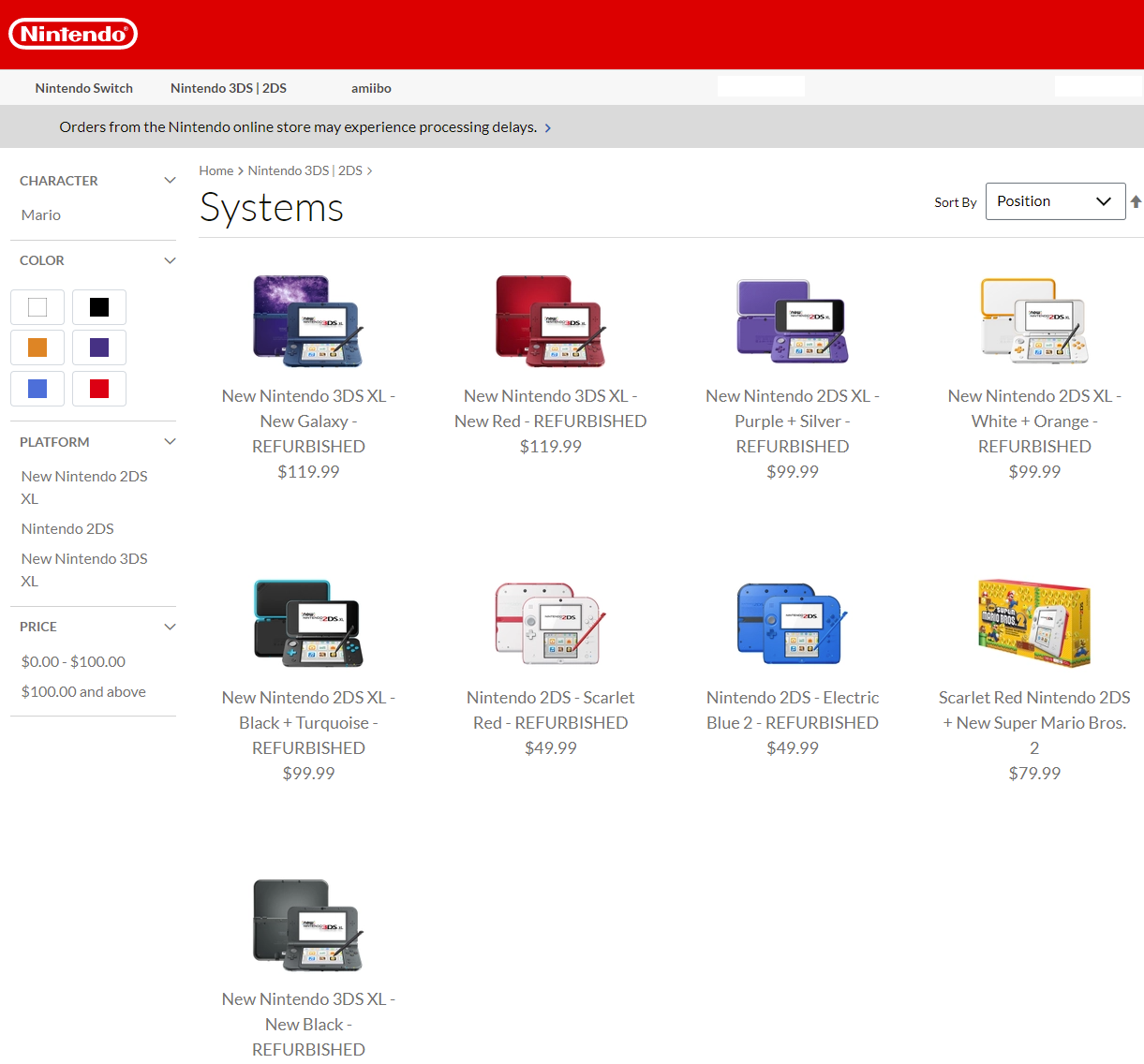Click the Nintendo logo
This screenshot has height=1064, width=1144.
click(x=73, y=34)
